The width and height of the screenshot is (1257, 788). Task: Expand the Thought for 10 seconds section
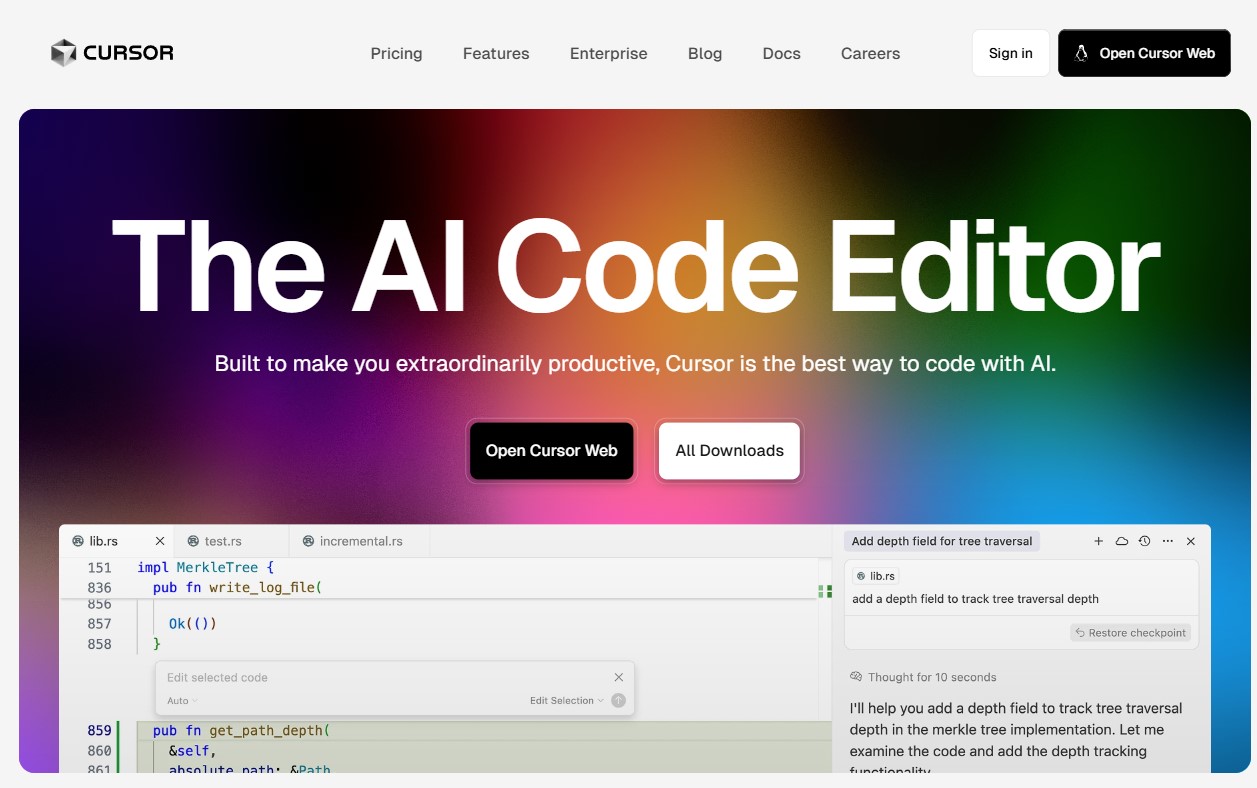(931, 677)
